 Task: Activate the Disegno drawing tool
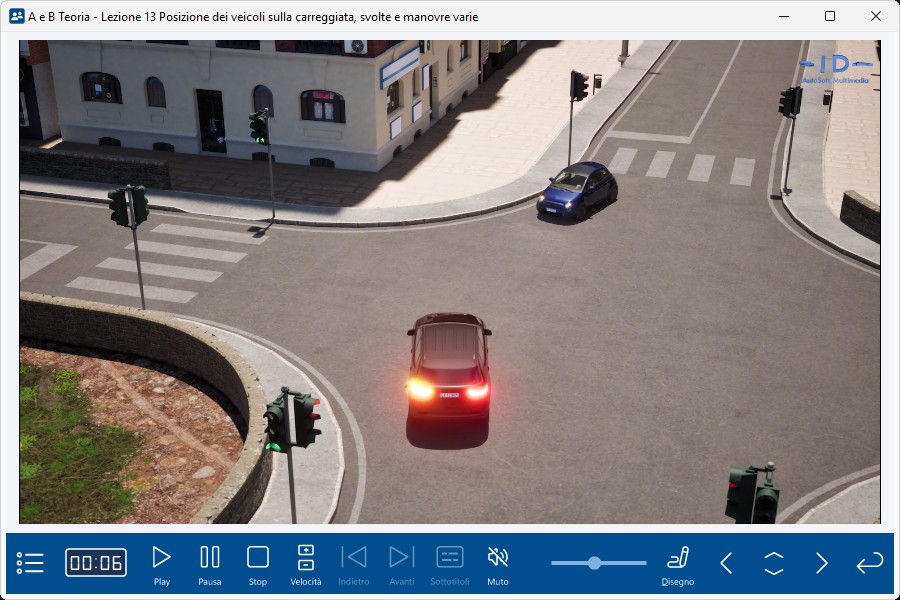(x=678, y=564)
